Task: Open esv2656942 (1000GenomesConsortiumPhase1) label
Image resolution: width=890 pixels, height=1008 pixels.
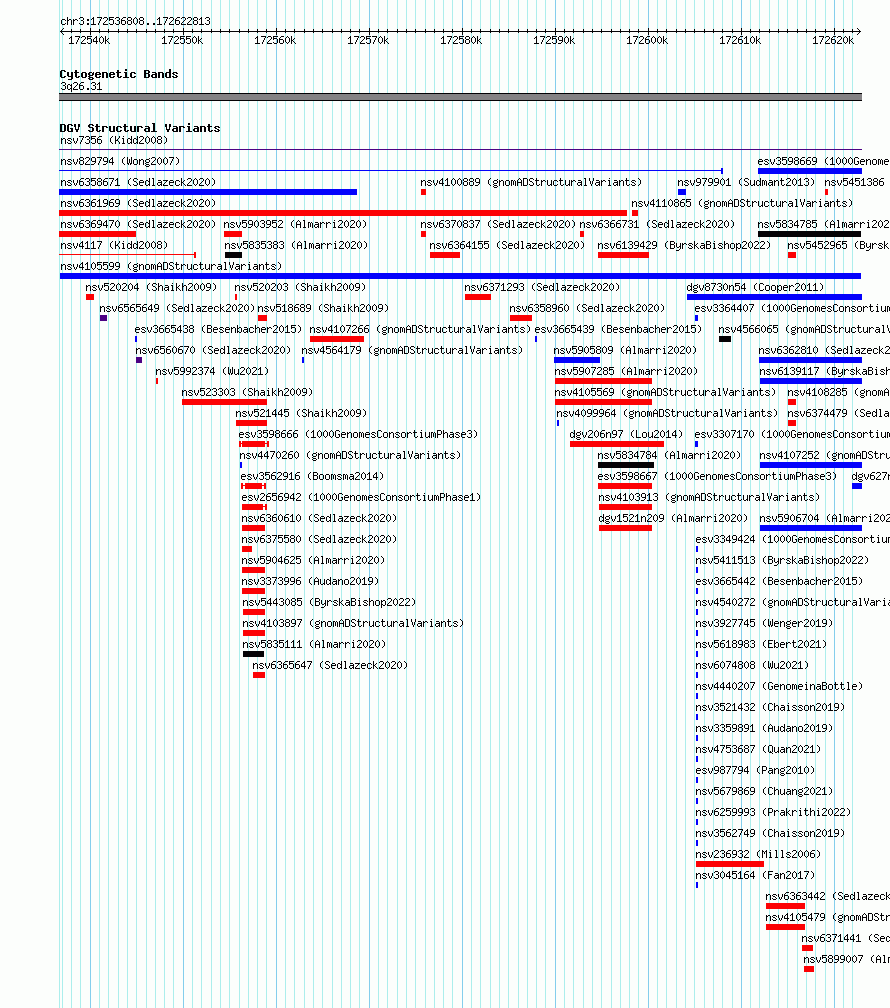Action: point(361,498)
